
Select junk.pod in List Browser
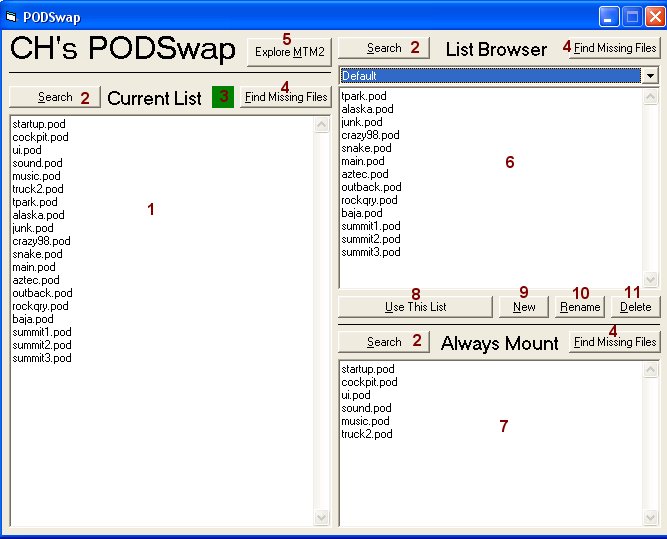pyautogui.click(x=362, y=122)
